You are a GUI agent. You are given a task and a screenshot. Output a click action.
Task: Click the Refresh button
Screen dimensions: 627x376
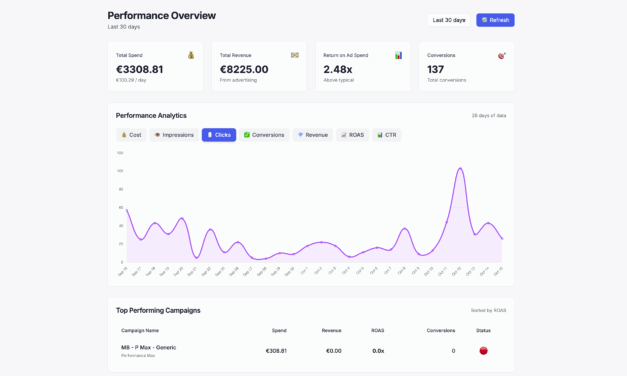(495, 20)
